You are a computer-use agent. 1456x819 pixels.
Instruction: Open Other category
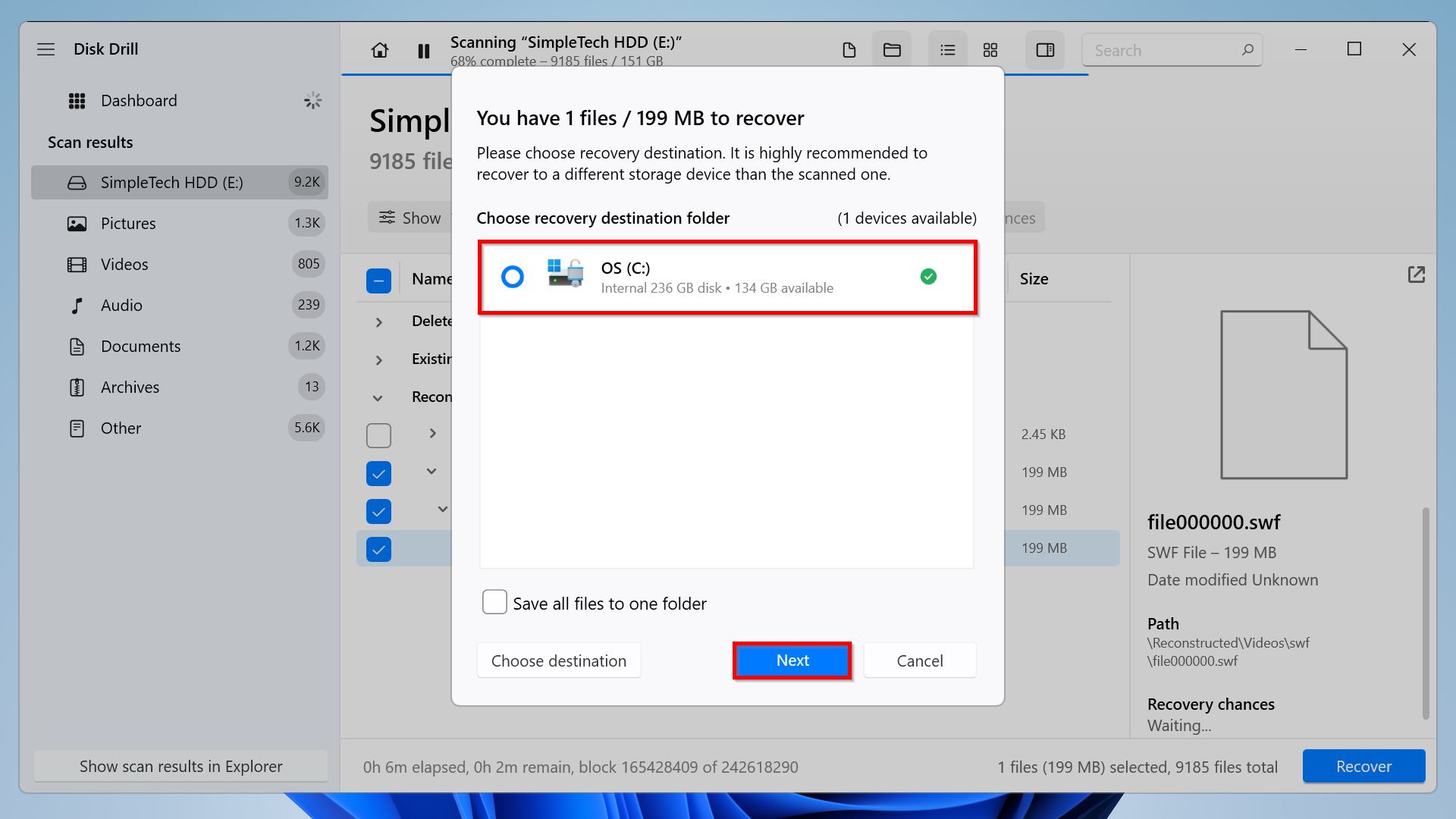180,428
